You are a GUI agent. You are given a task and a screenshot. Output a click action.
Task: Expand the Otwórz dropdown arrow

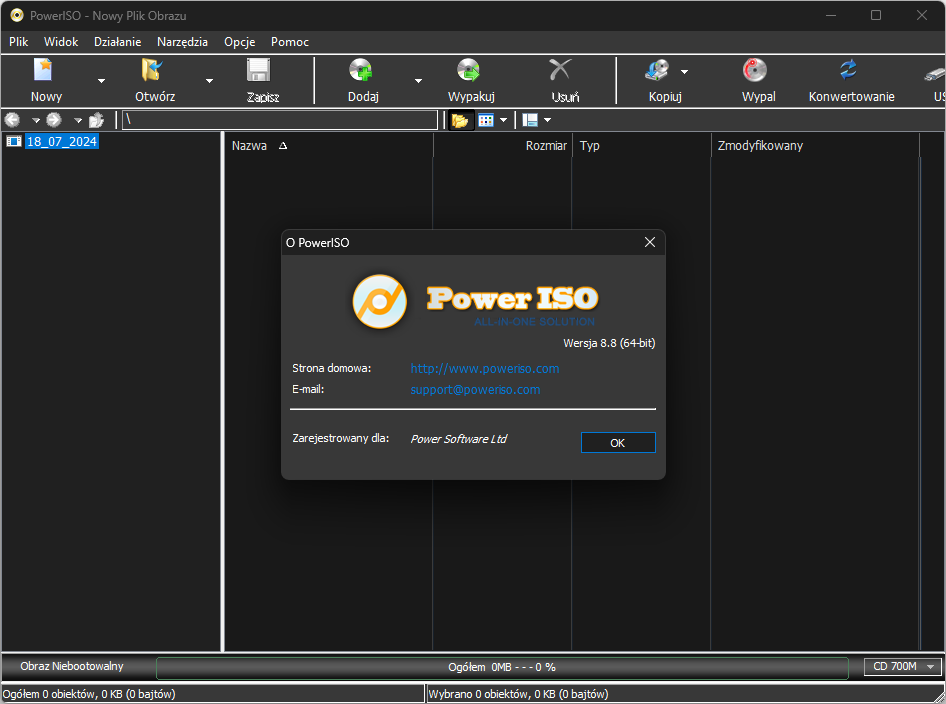click(209, 81)
